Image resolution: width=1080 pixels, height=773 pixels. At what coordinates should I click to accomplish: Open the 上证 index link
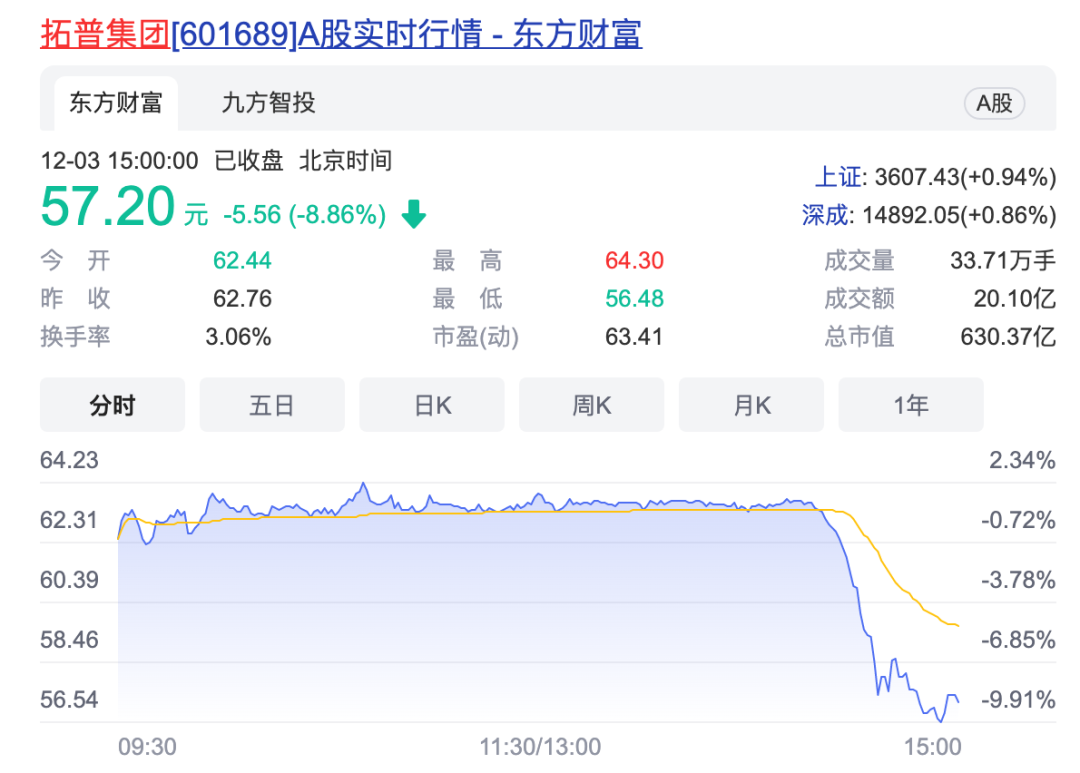(838, 177)
